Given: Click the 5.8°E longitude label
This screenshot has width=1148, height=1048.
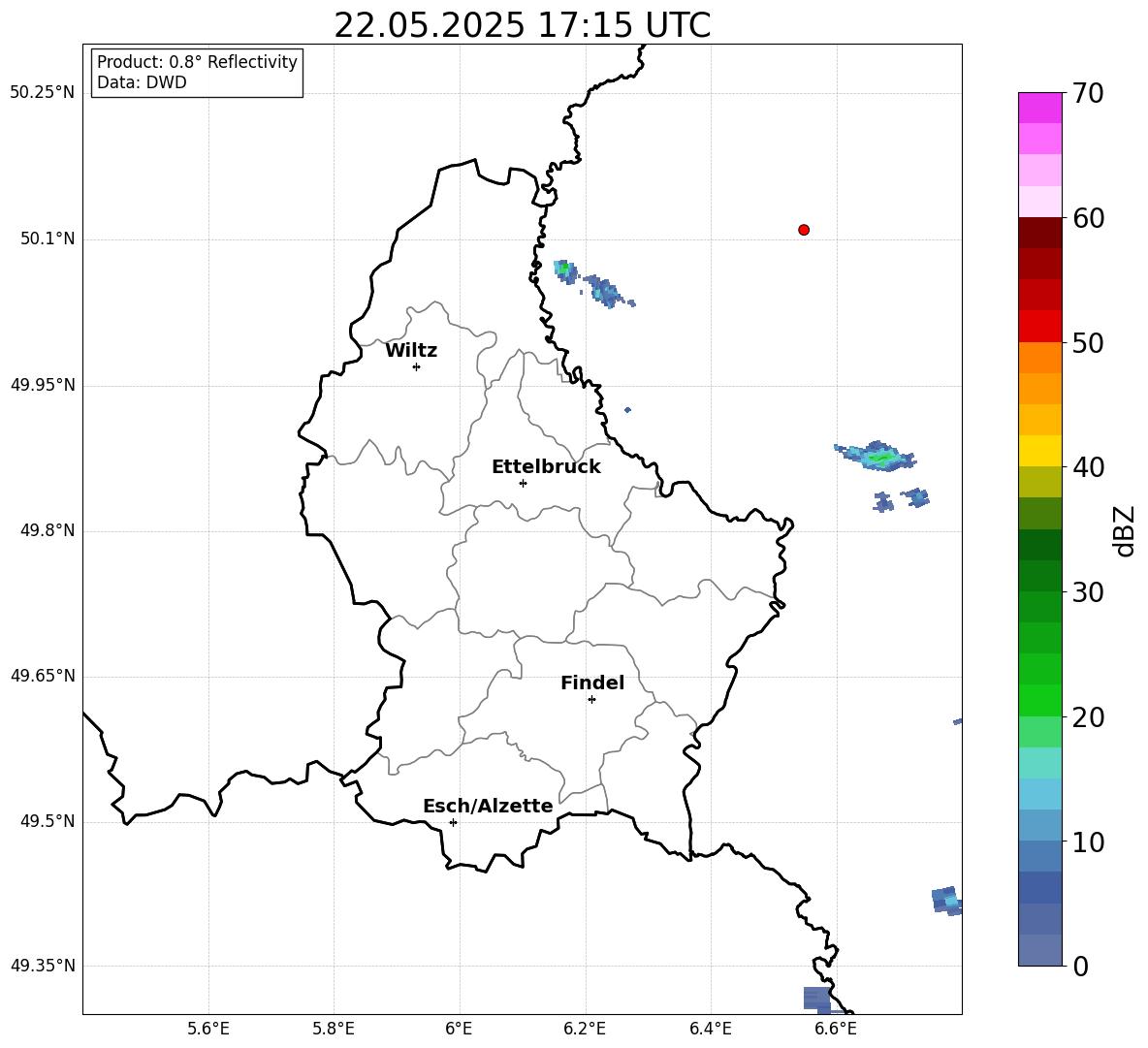Looking at the screenshot, I should pyautogui.click(x=334, y=1029).
